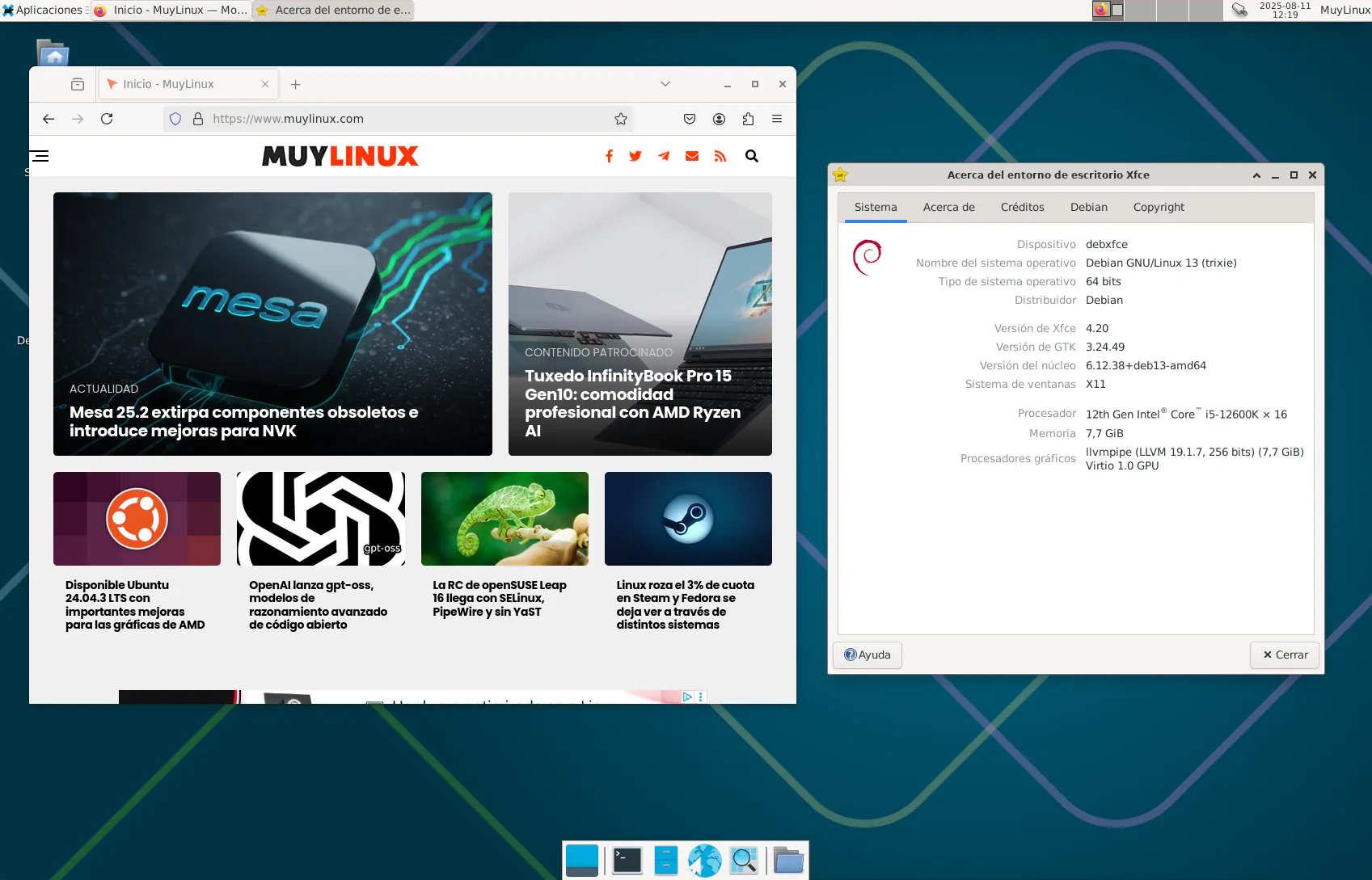Switch to the Debian tab
Image resolution: width=1372 pixels, height=880 pixels.
1089,207
